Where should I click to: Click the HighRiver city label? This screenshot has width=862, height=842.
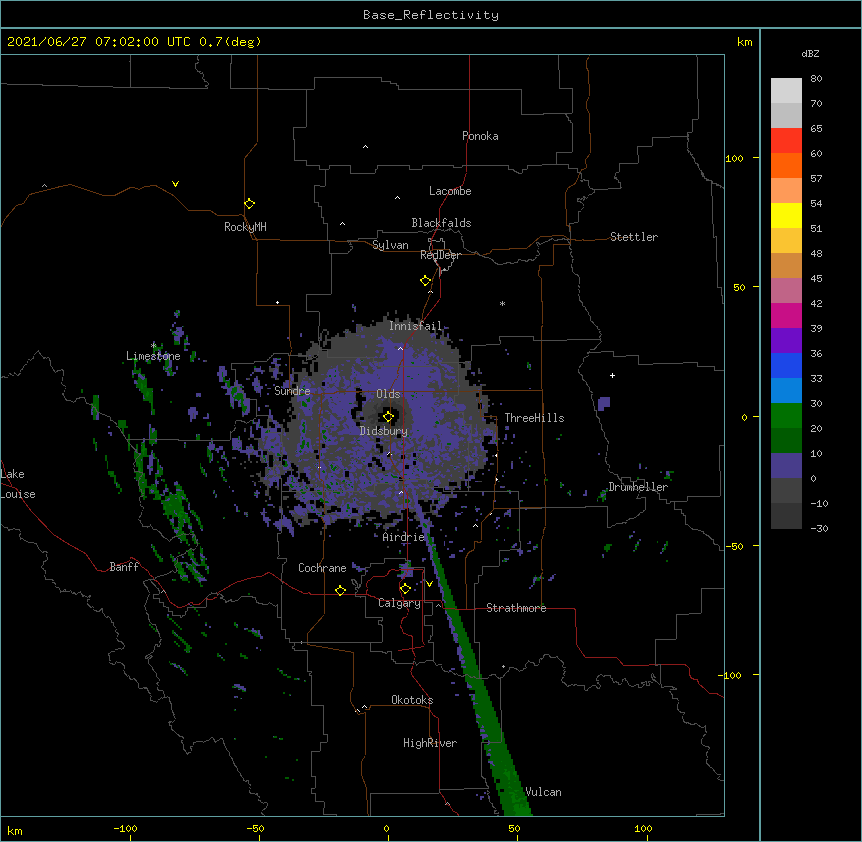pyautogui.click(x=430, y=743)
